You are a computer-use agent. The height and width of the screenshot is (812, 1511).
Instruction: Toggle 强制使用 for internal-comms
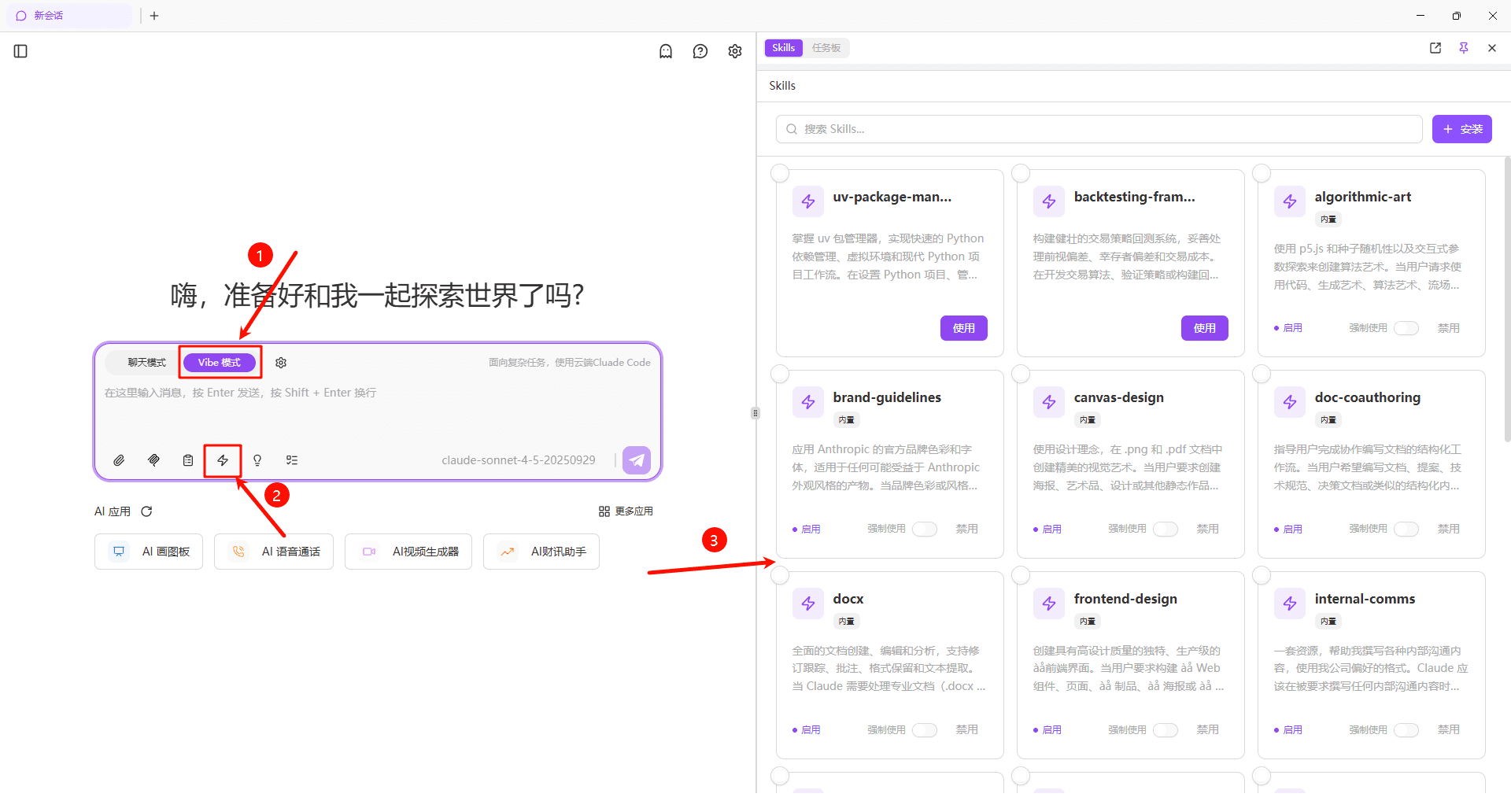click(x=1406, y=730)
